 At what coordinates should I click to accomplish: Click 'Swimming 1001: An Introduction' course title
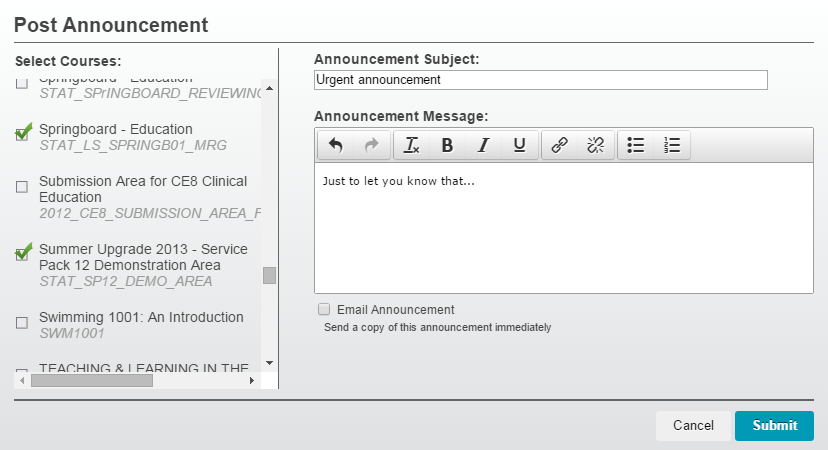(x=141, y=317)
